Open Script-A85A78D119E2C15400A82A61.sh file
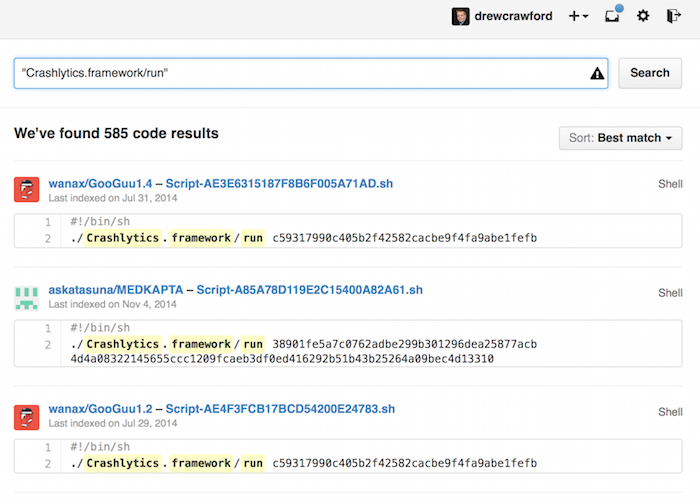700x500 pixels. (310, 290)
